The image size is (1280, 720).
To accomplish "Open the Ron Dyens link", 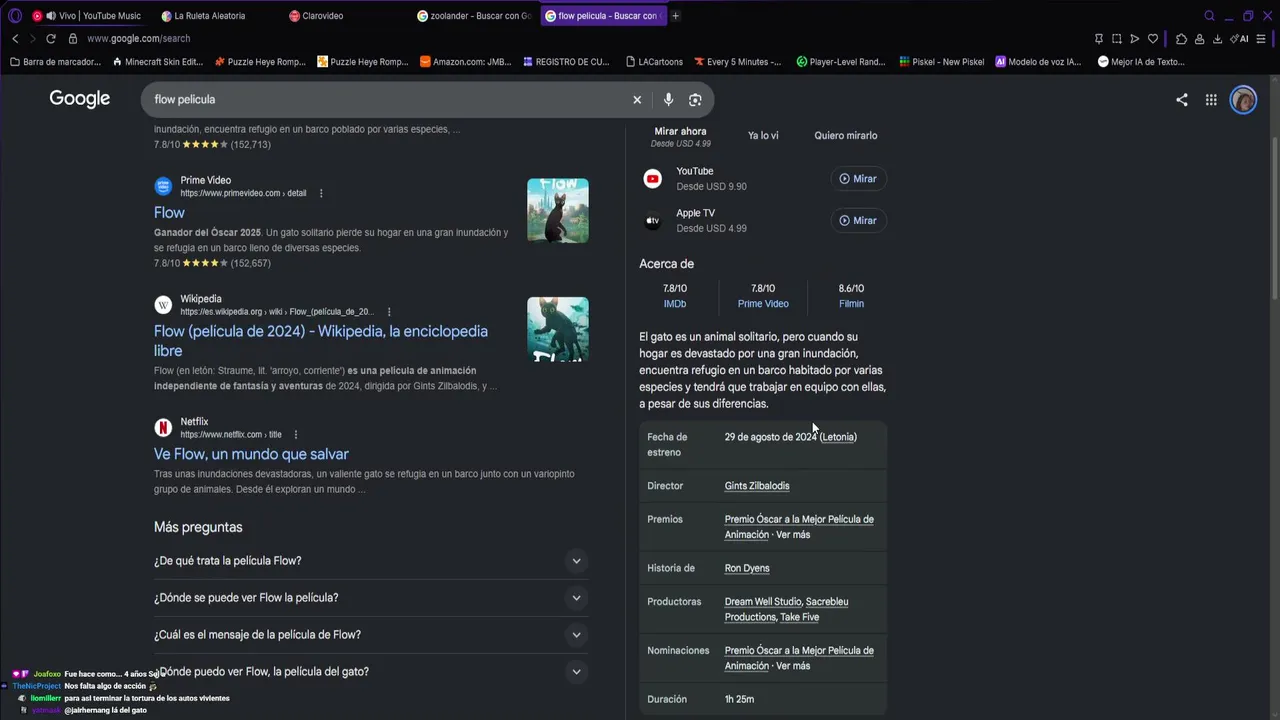I will click(x=747, y=568).
